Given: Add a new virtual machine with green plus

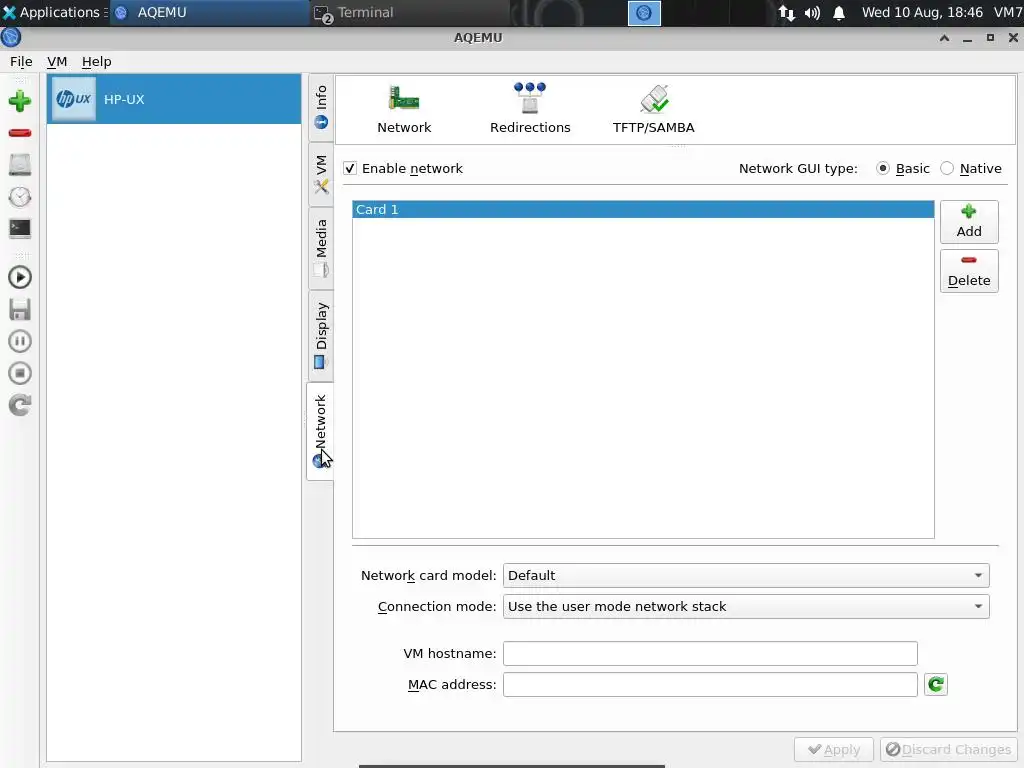Looking at the screenshot, I should coord(20,101).
